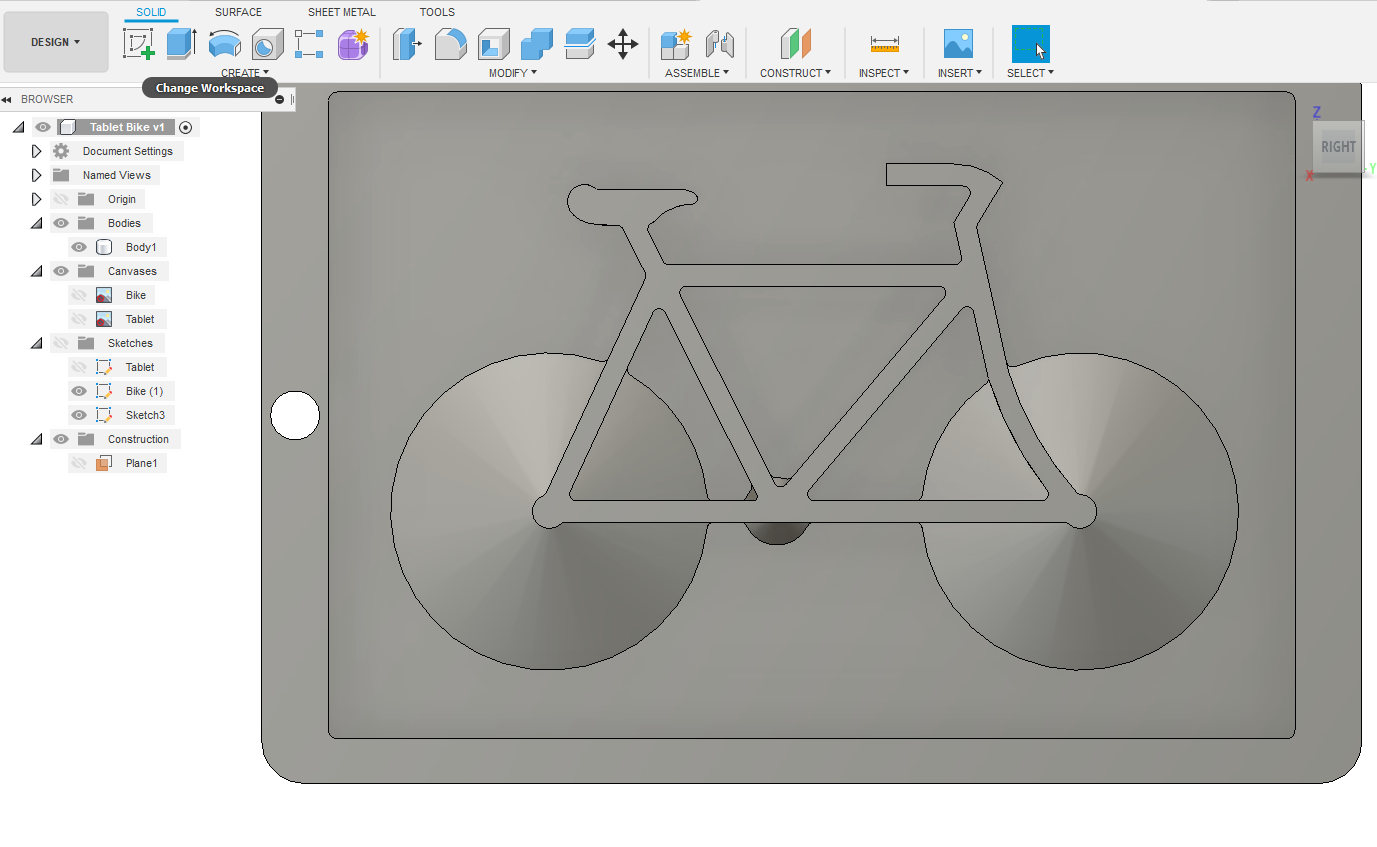Select the Named Views row

point(105,175)
